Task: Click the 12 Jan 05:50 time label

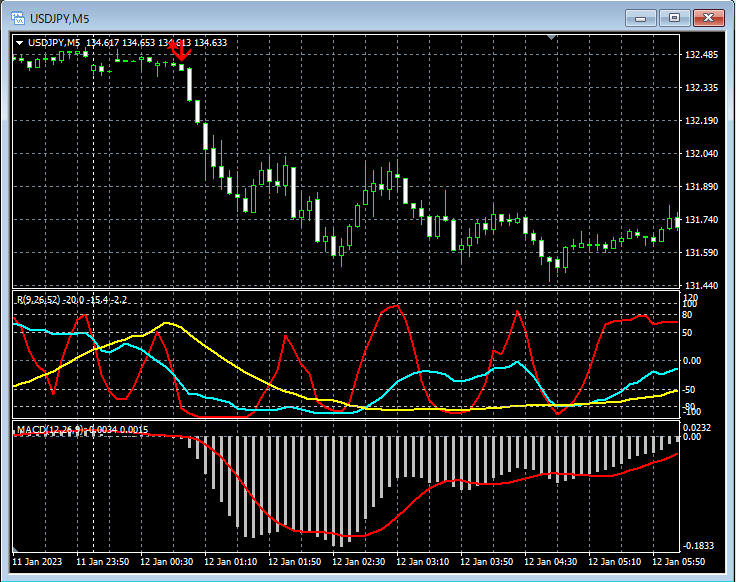Action: [x=680, y=562]
